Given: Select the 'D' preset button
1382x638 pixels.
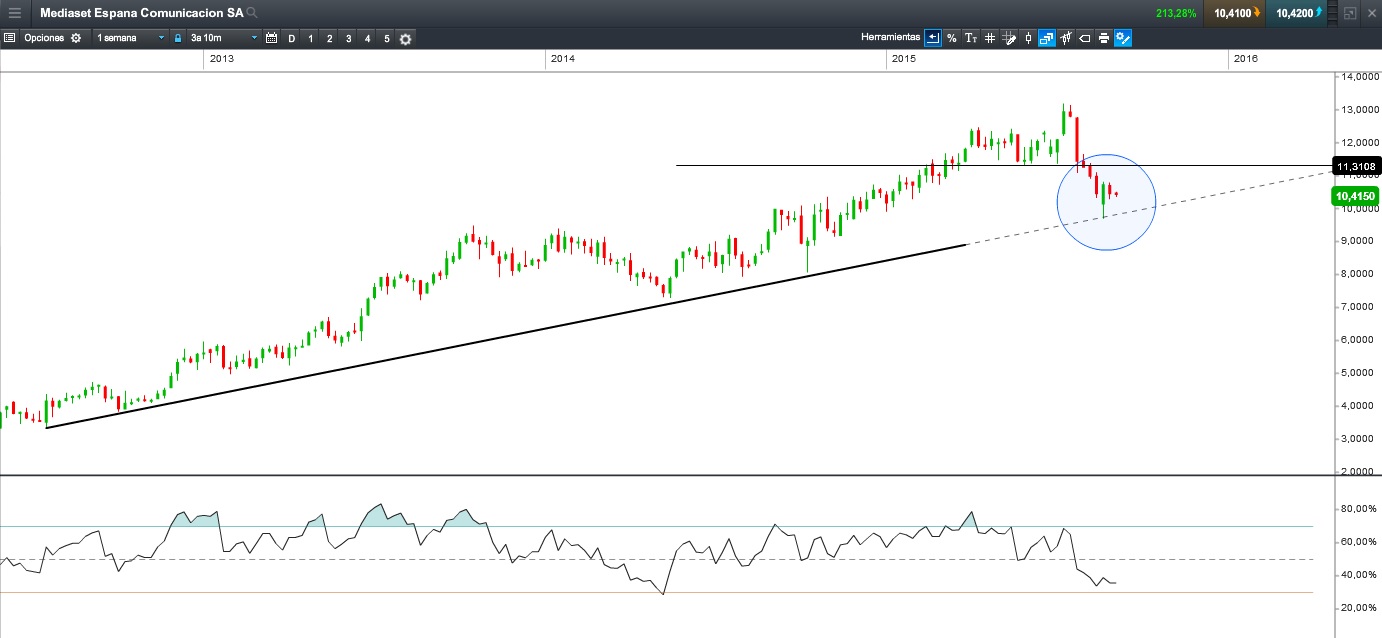Looking at the screenshot, I should pyautogui.click(x=292, y=38).
